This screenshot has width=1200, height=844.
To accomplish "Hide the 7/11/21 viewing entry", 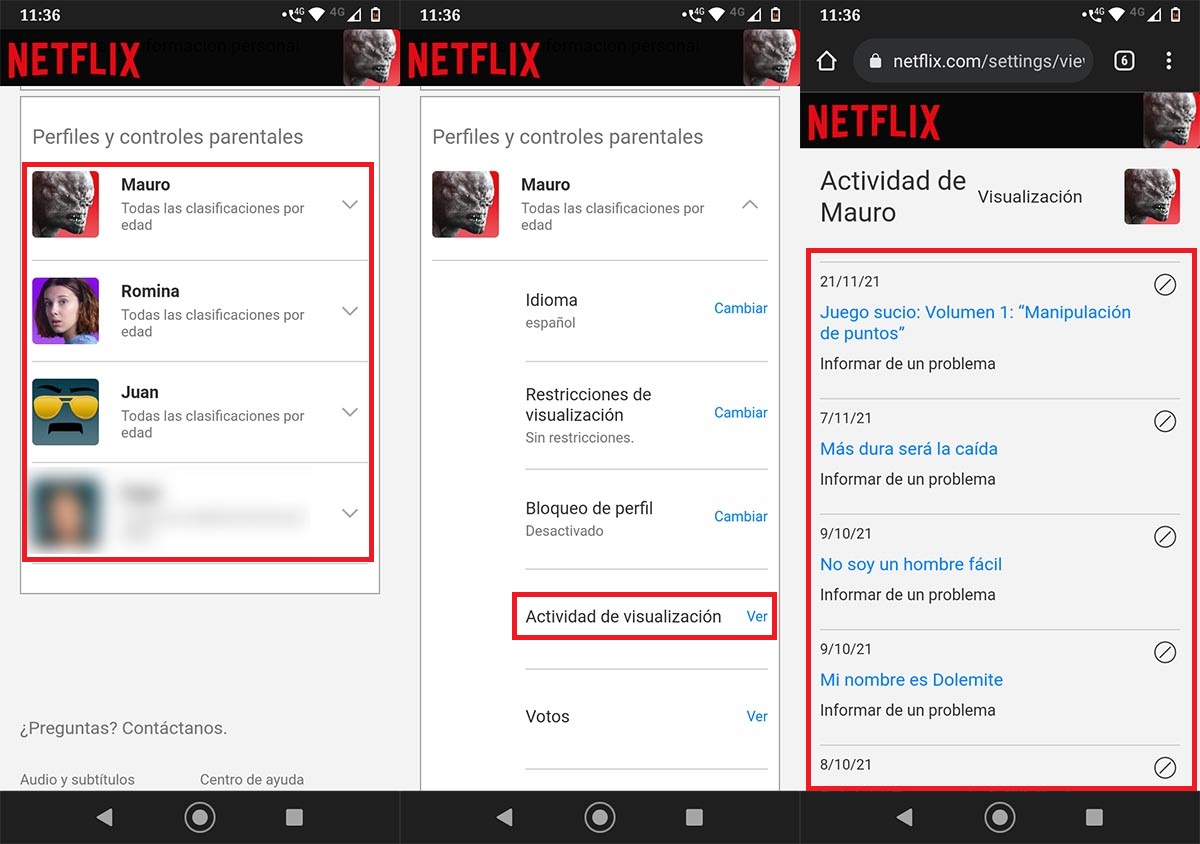I will 1165,421.
